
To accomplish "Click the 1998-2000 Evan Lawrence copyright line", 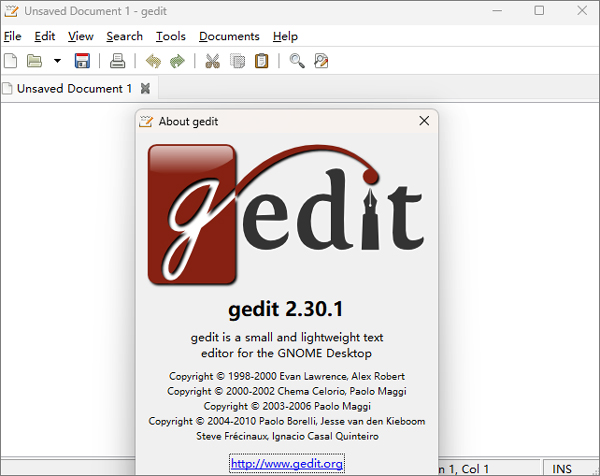I will (287, 376).
